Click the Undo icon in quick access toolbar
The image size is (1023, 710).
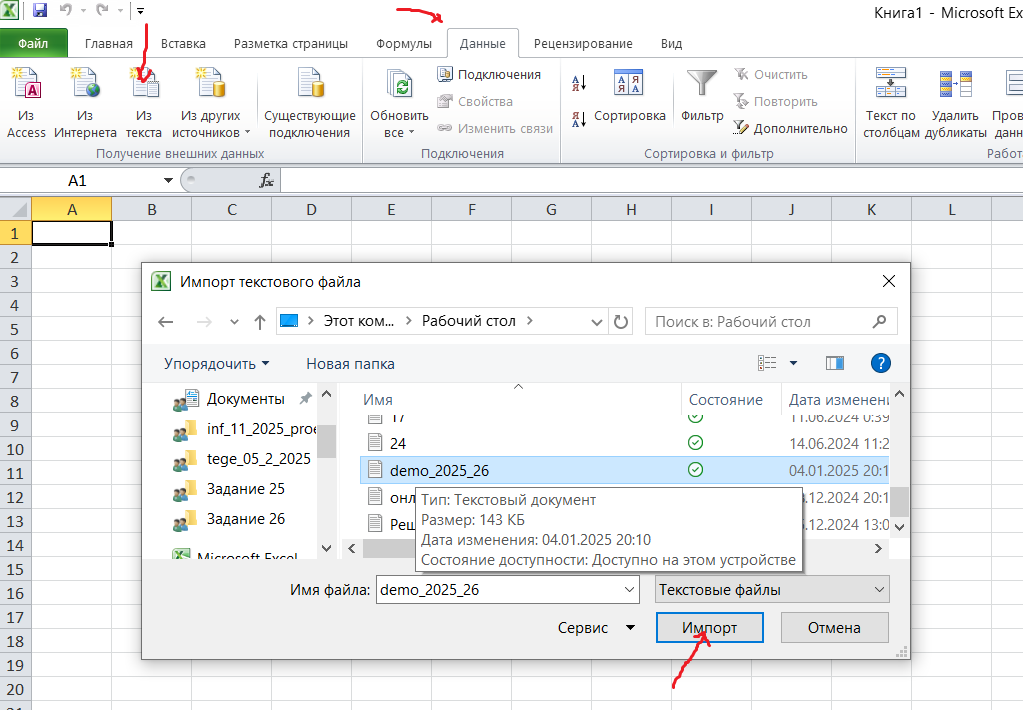65,10
